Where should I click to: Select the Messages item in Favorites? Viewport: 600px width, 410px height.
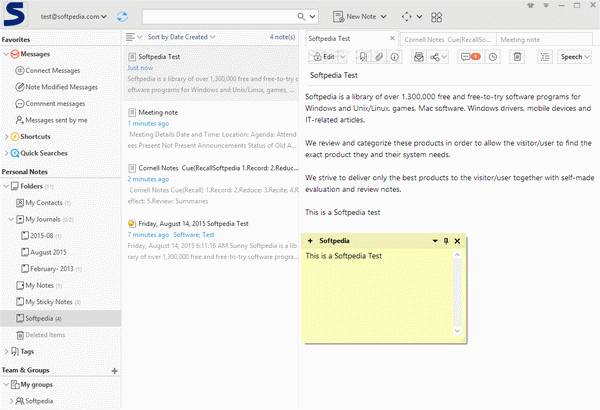click(x=35, y=54)
